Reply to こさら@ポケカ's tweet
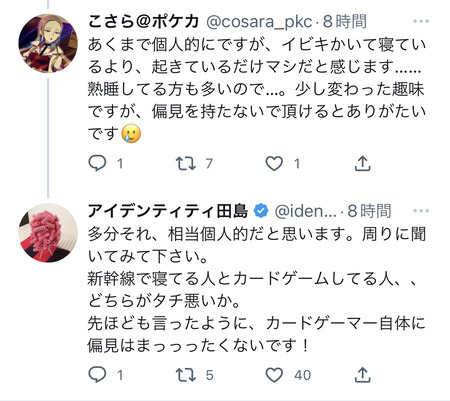Screen dimensions: 450x401 click(97, 163)
